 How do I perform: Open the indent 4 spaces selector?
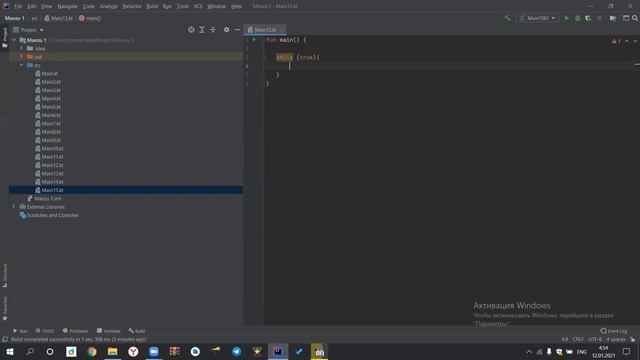[616, 339]
